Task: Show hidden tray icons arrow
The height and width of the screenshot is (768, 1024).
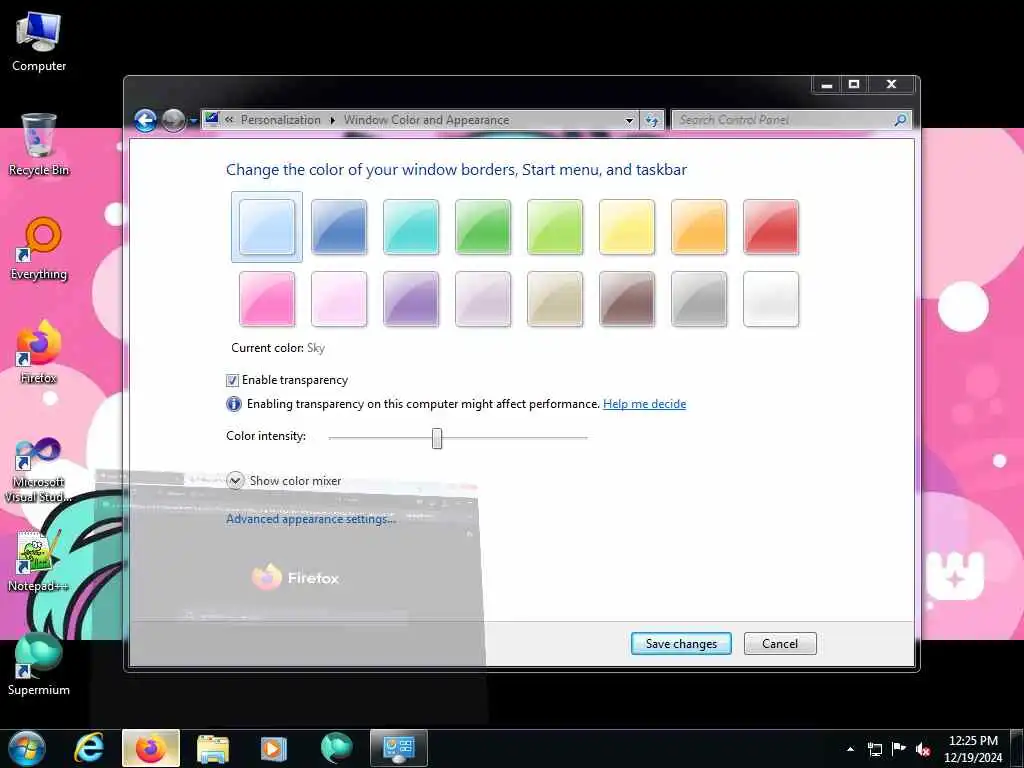Action: (x=850, y=749)
